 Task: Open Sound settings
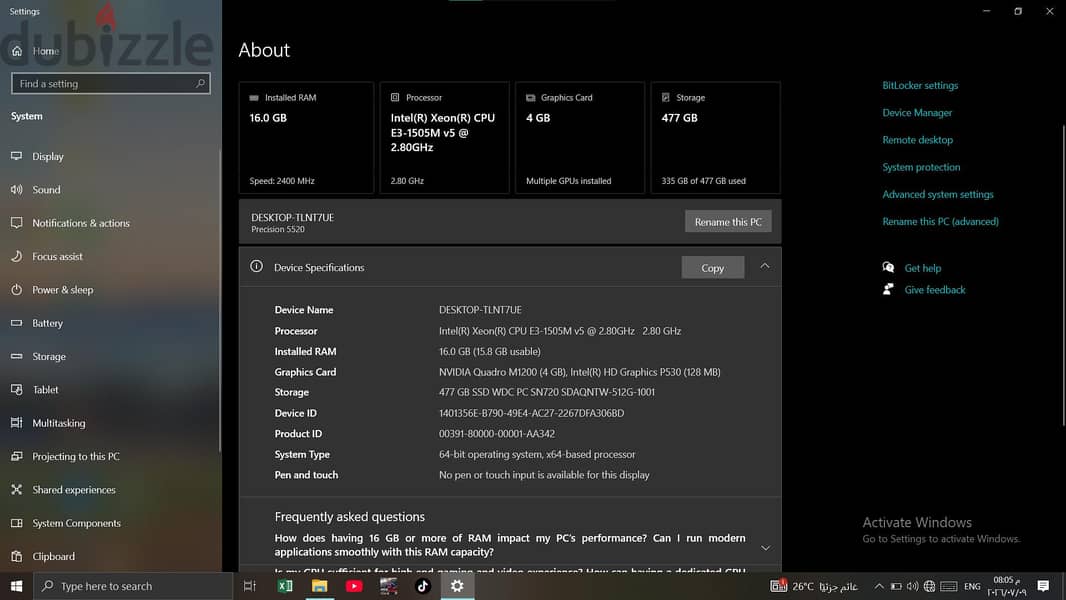46,190
